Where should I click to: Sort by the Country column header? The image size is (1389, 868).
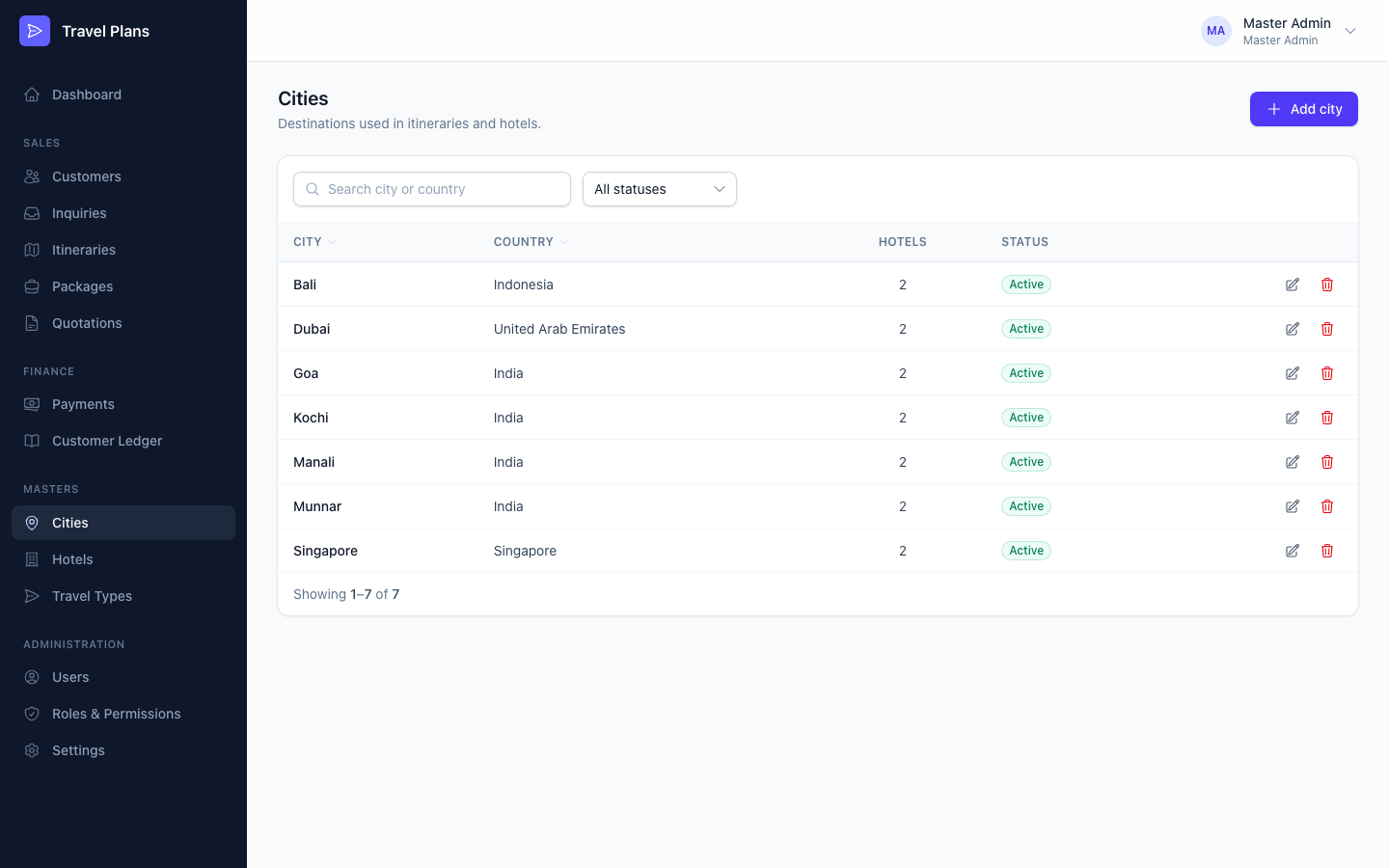(x=531, y=242)
